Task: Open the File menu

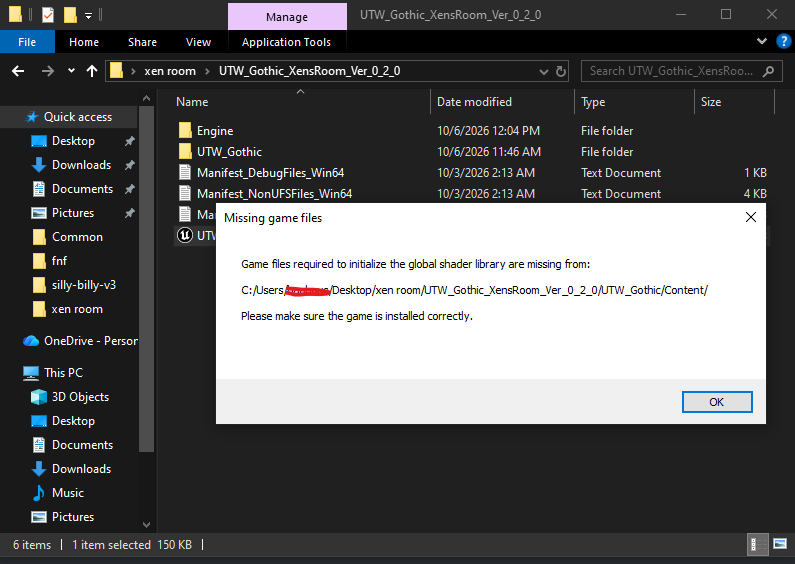Action: (27, 42)
